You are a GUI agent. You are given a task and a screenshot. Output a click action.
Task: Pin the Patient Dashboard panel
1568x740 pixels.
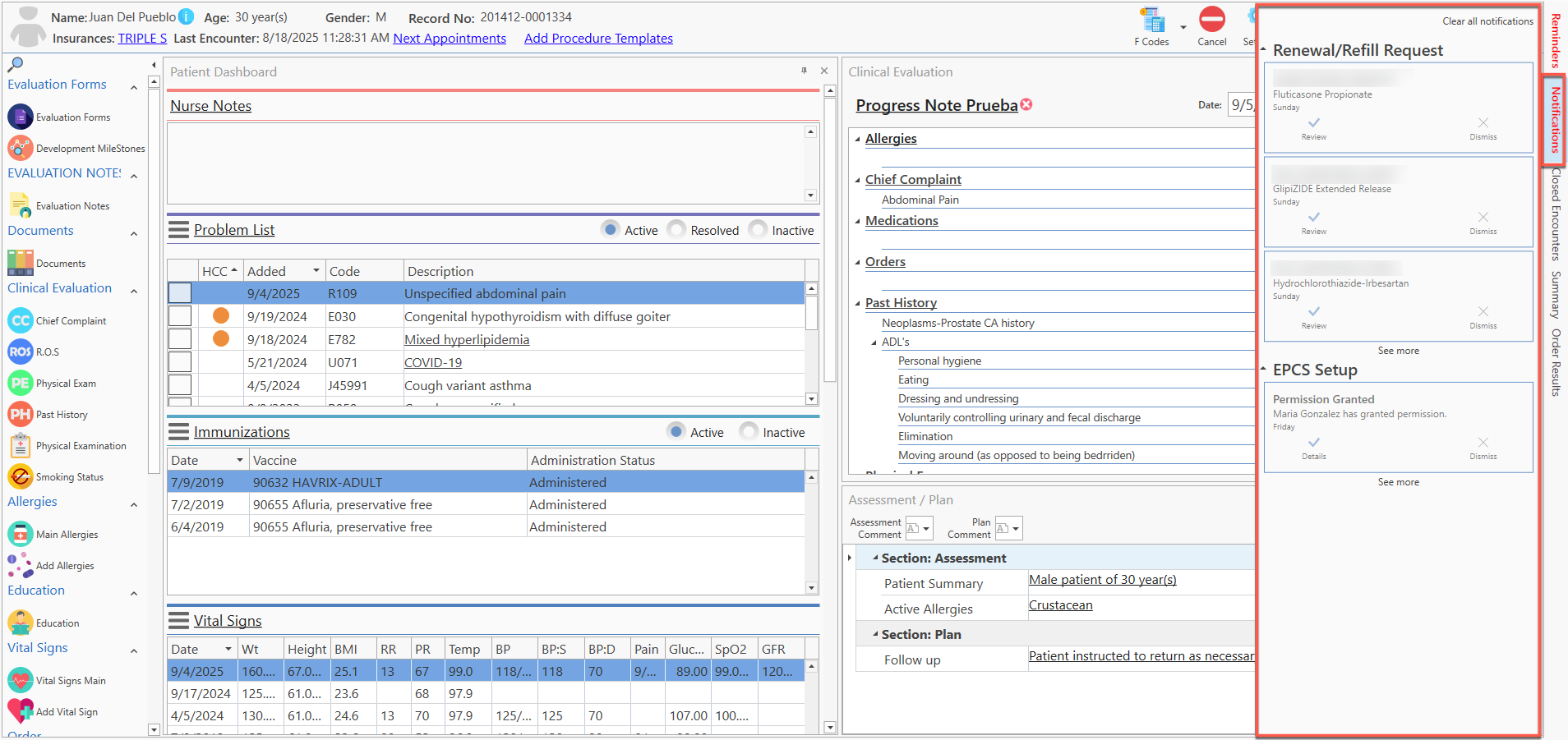pos(804,71)
